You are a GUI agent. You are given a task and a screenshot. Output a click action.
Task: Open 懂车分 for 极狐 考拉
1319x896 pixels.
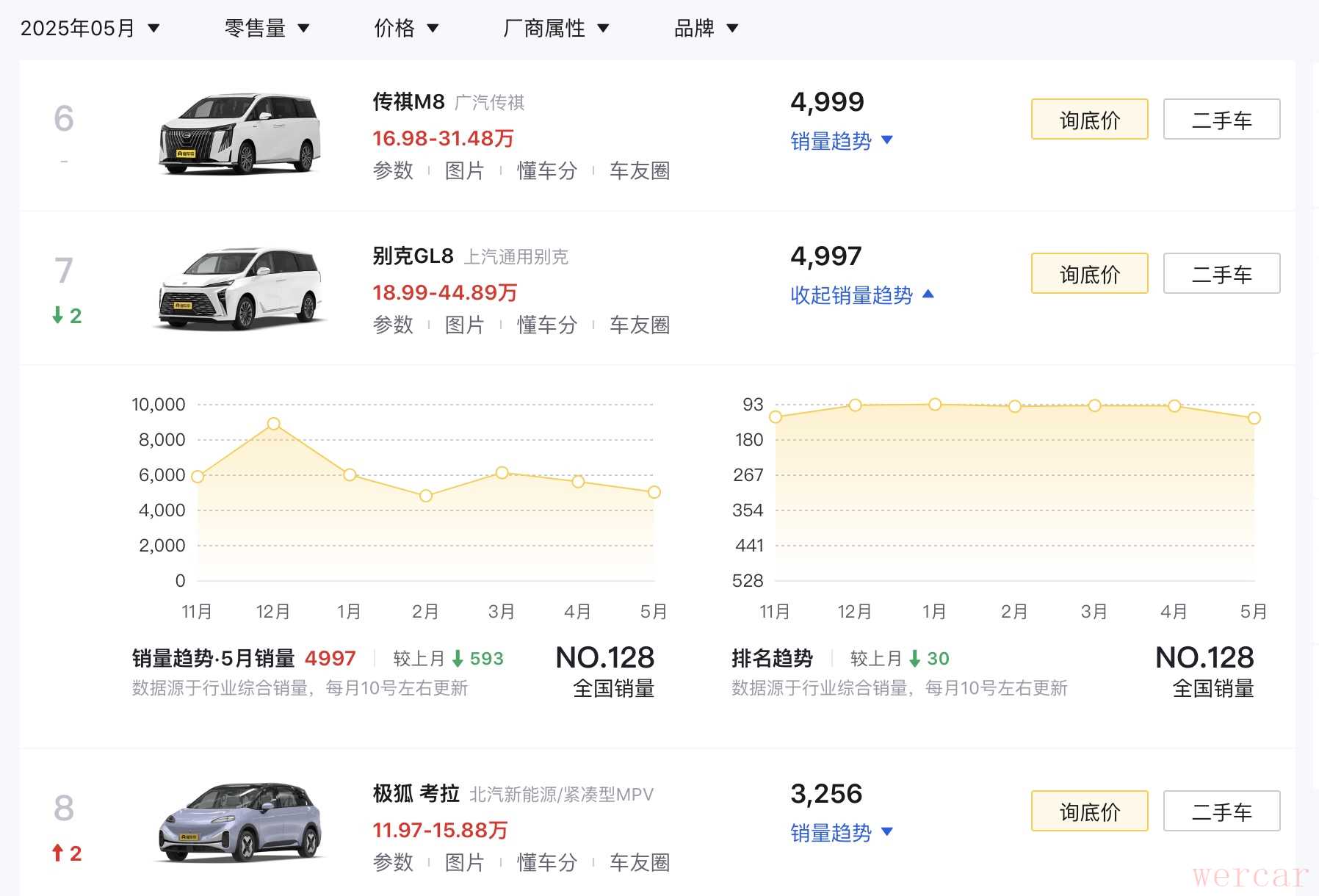coord(547,862)
